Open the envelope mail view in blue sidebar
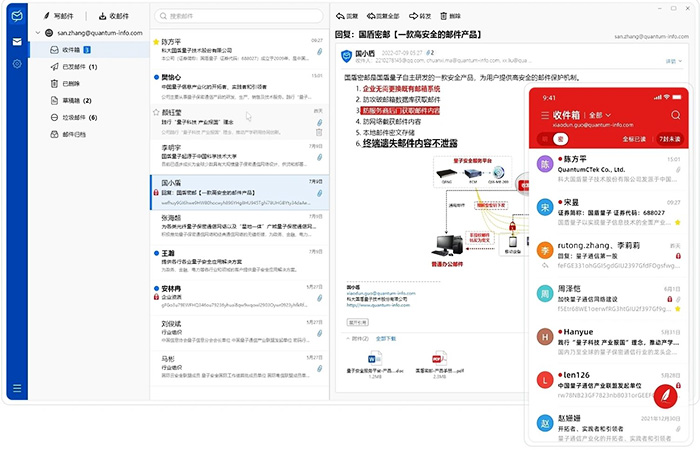The width and height of the screenshot is (700, 450). [17, 42]
